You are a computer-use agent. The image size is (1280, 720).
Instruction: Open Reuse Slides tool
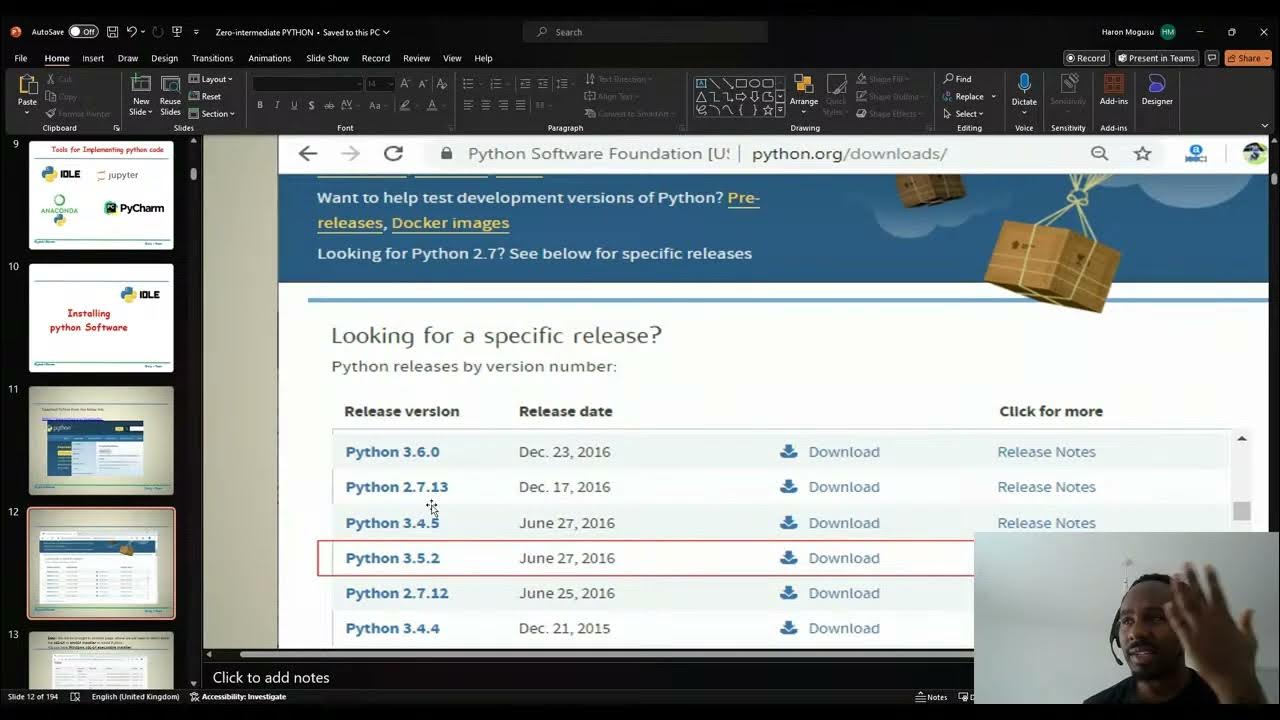[170, 95]
